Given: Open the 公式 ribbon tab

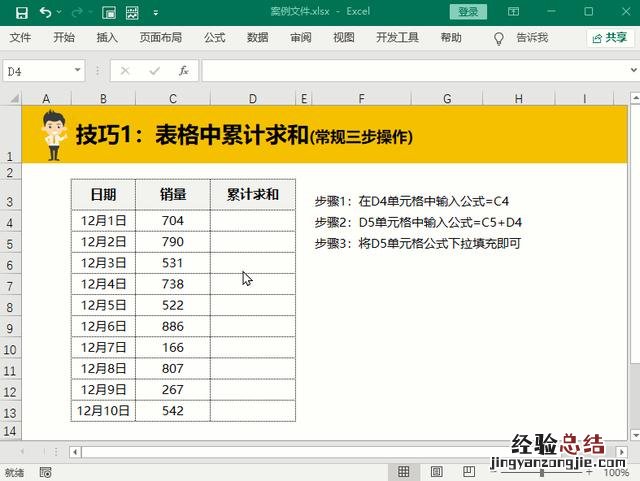Looking at the screenshot, I should pos(214,38).
